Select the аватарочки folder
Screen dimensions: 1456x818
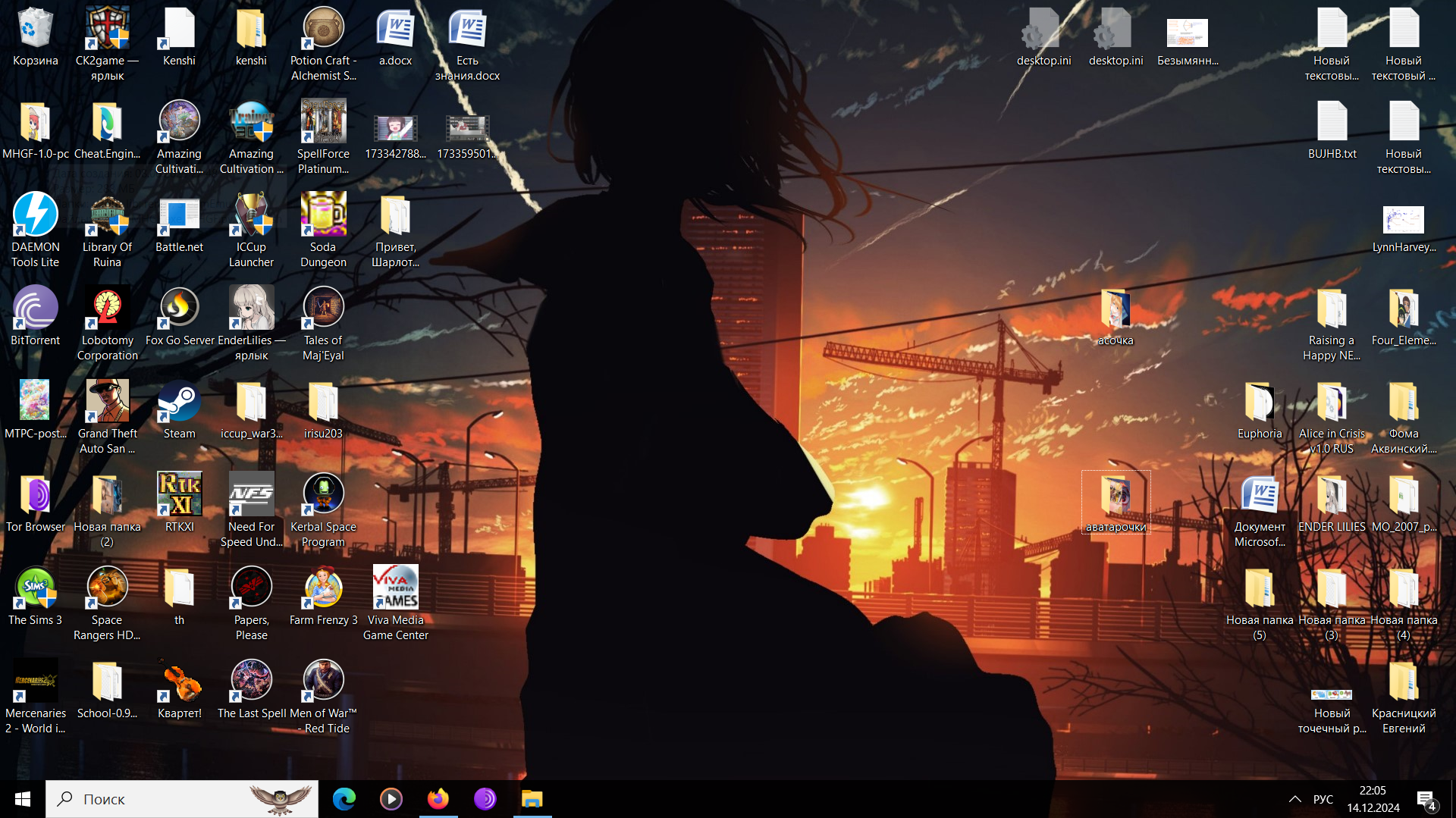1116,503
